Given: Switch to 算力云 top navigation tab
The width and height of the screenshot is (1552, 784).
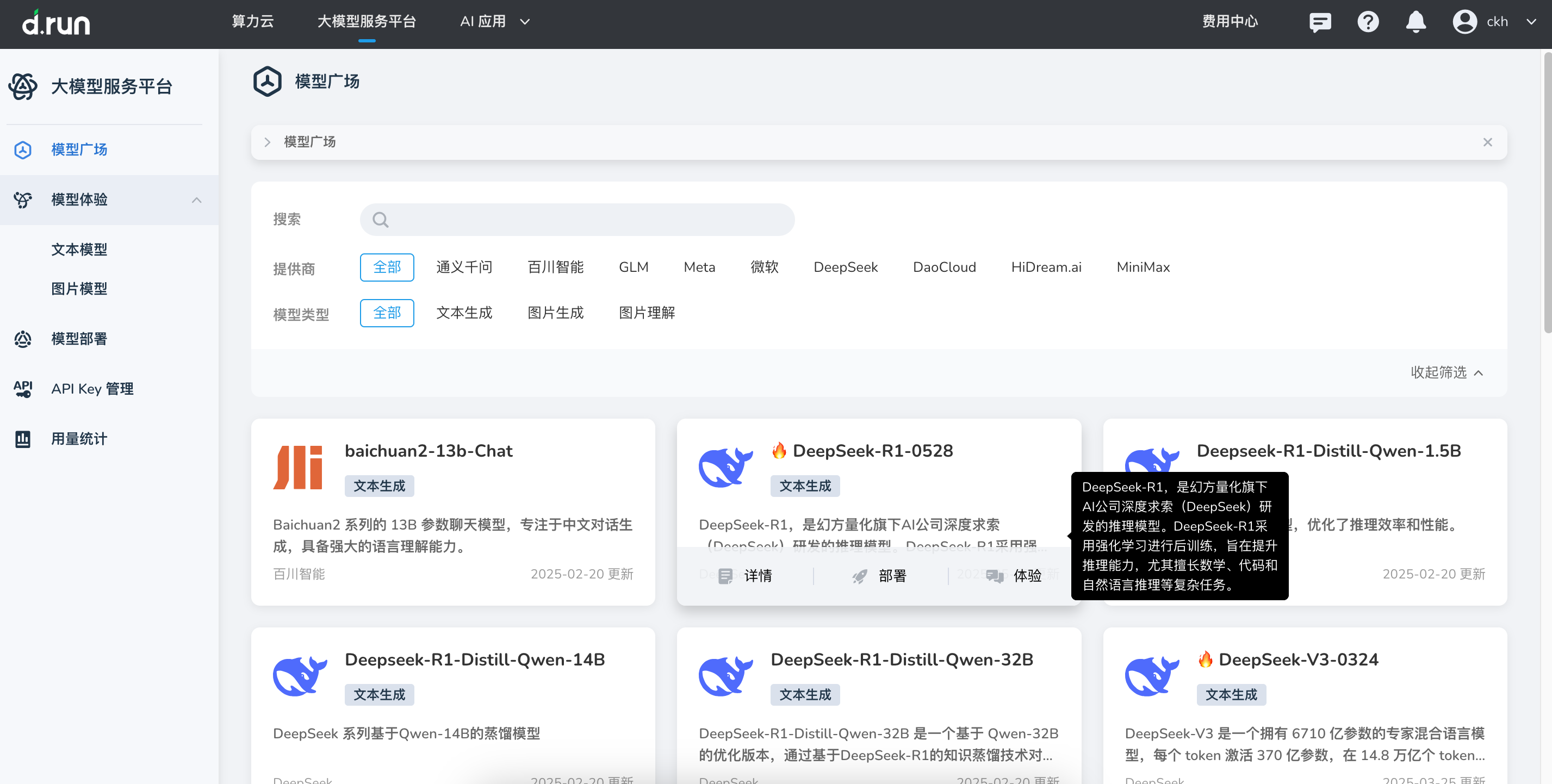Looking at the screenshot, I should click(252, 22).
